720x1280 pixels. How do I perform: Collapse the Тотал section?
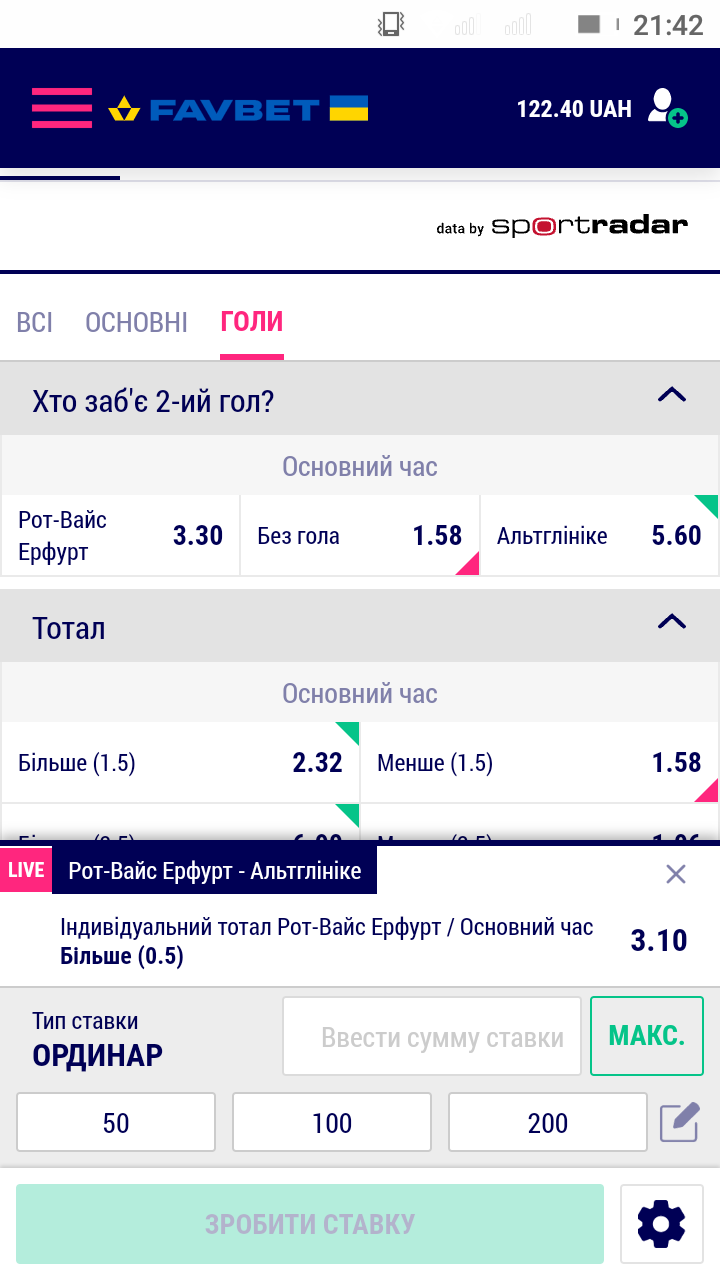pyautogui.click(x=671, y=622)
